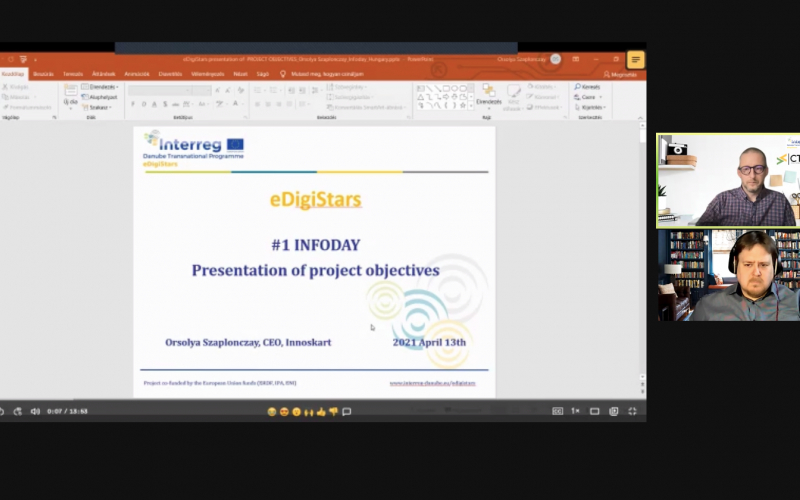Click the user account avatar
800x500 pixels.
tap(556, 59)
